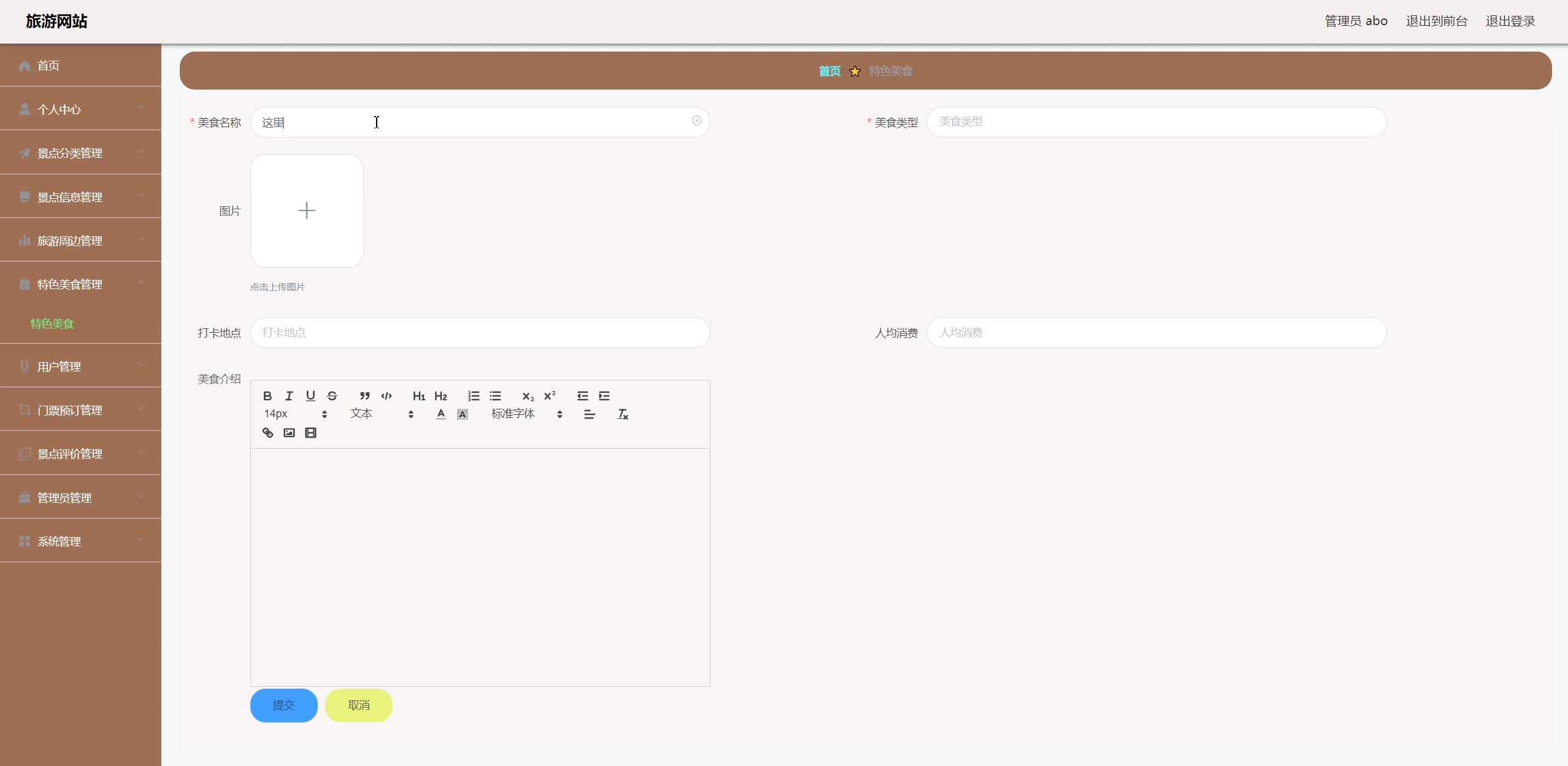The width and height of the screenshot is (1568, 766).
Task: Apply italic formatting in editor
Action: tap(289, 396)
